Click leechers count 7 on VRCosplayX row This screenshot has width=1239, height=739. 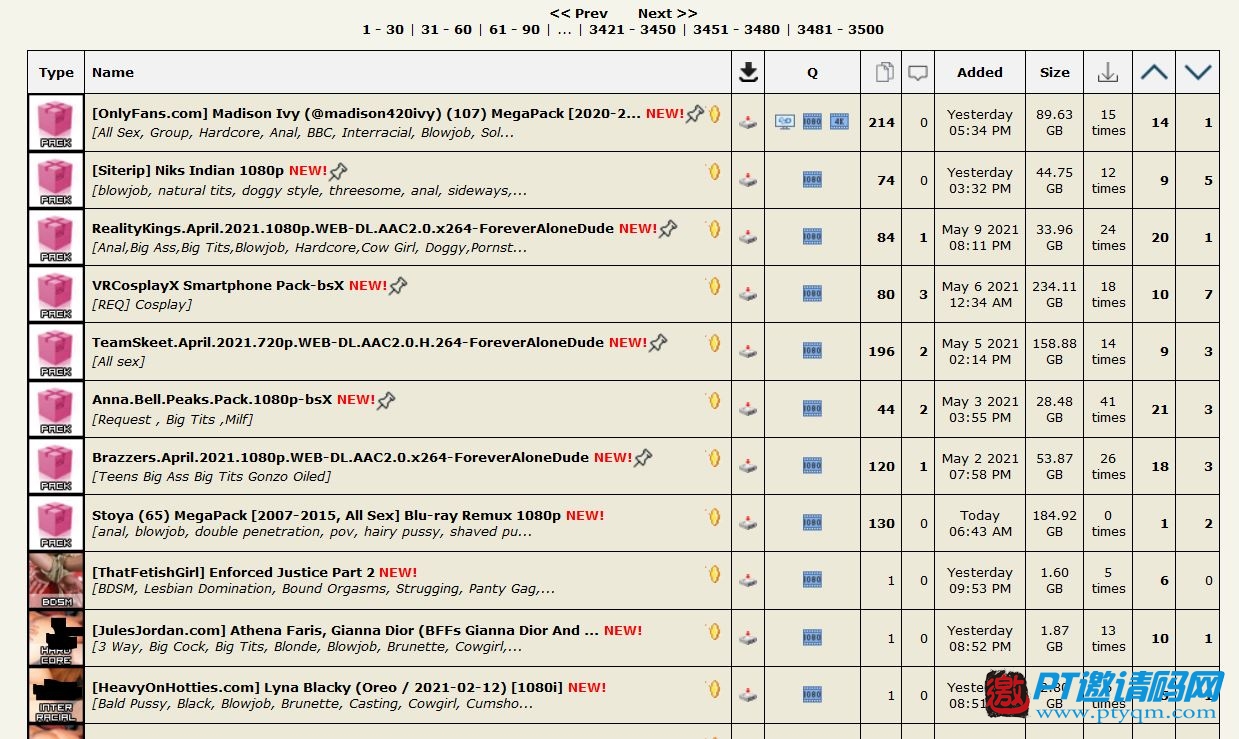point(1208,295)
